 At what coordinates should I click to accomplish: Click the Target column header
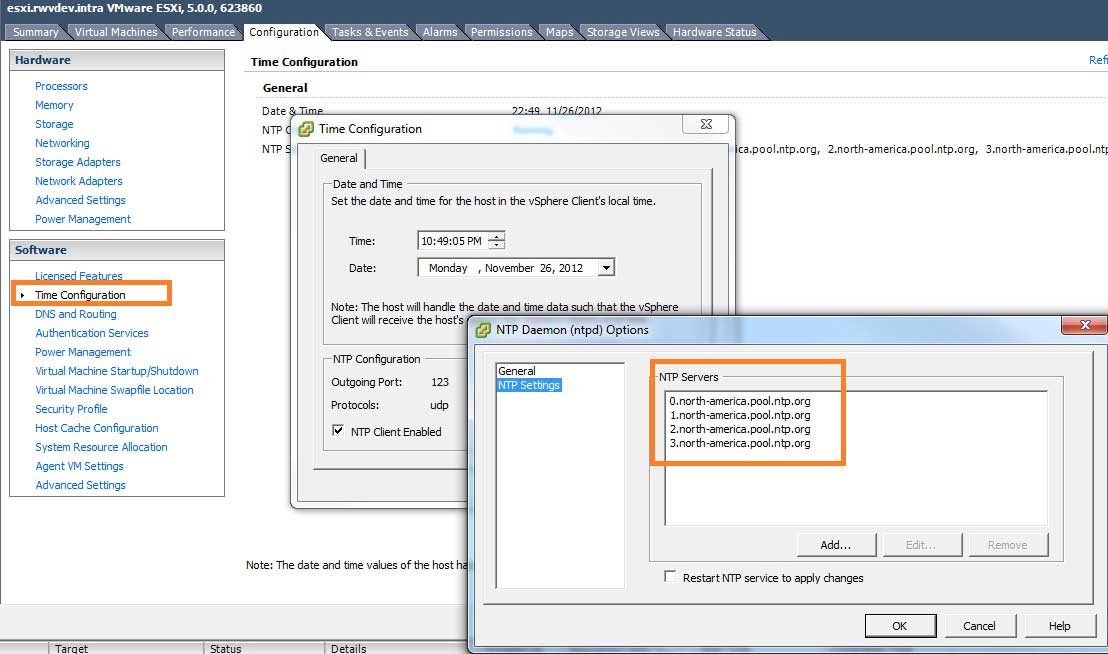[126, 648]
